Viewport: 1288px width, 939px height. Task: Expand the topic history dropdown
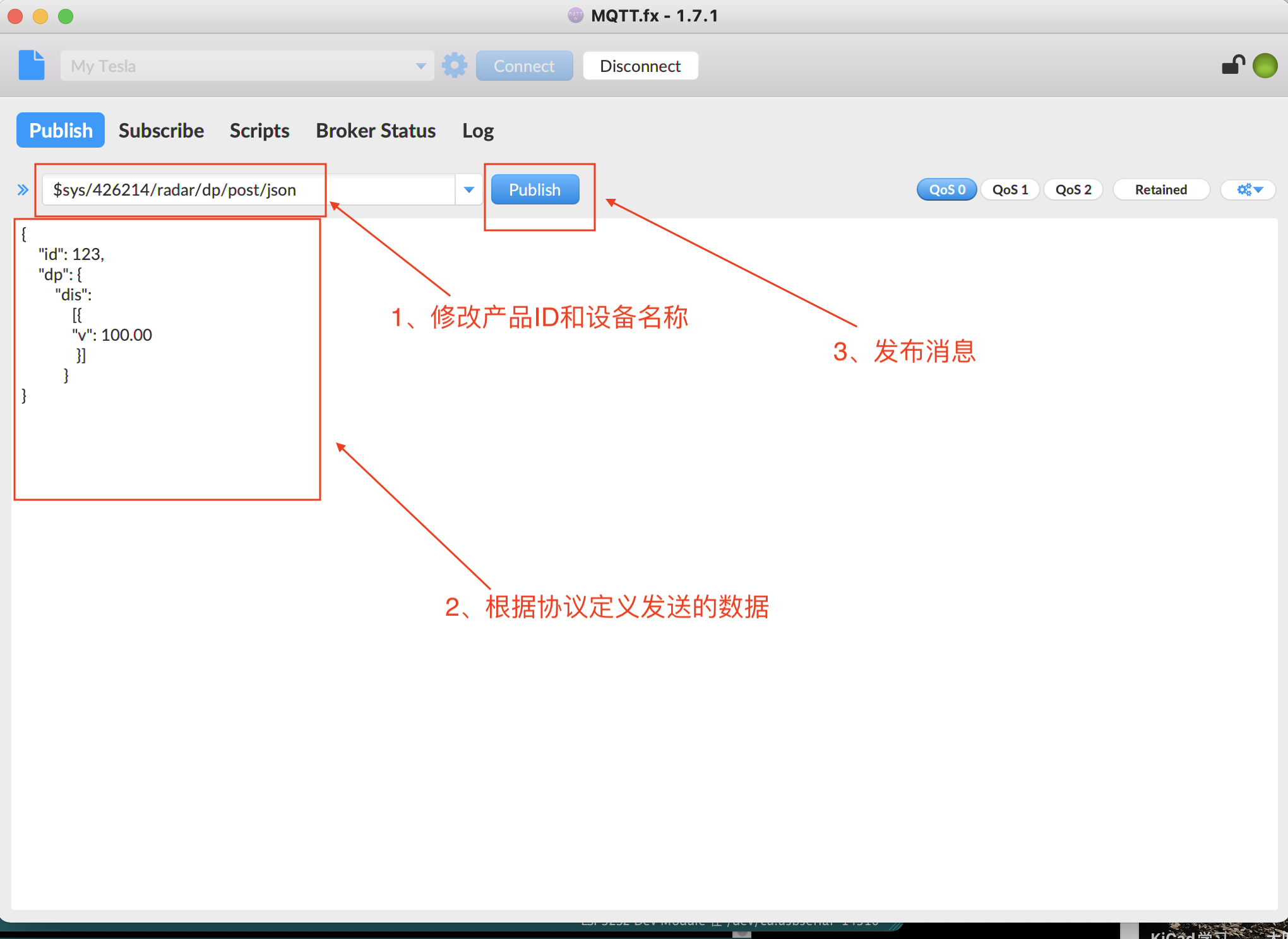pyautogui.click(x=468, y=189)
